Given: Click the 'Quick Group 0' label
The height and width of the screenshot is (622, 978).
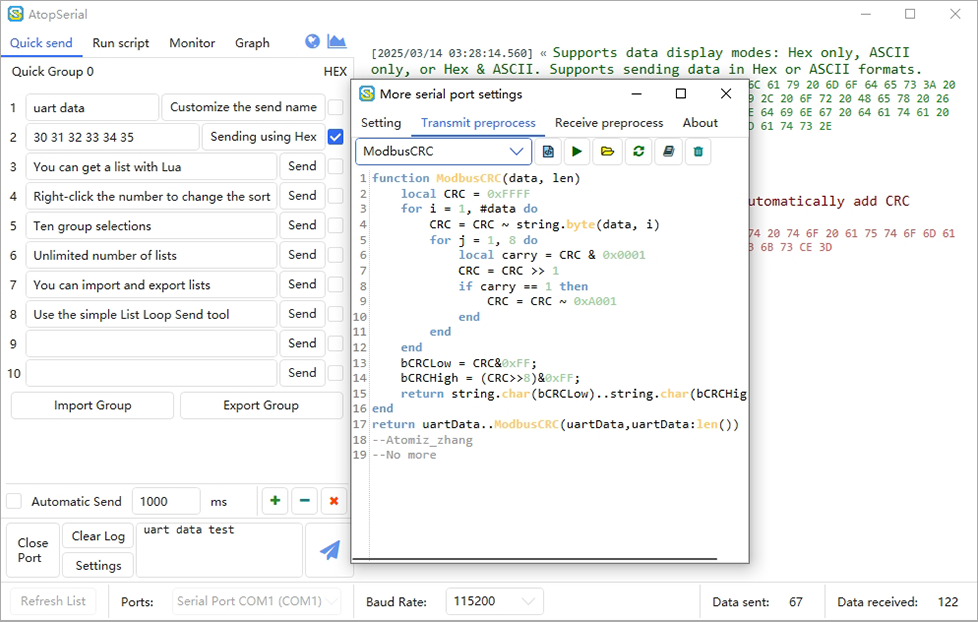Looking at the screenshot, I should [x=52, y=72].
